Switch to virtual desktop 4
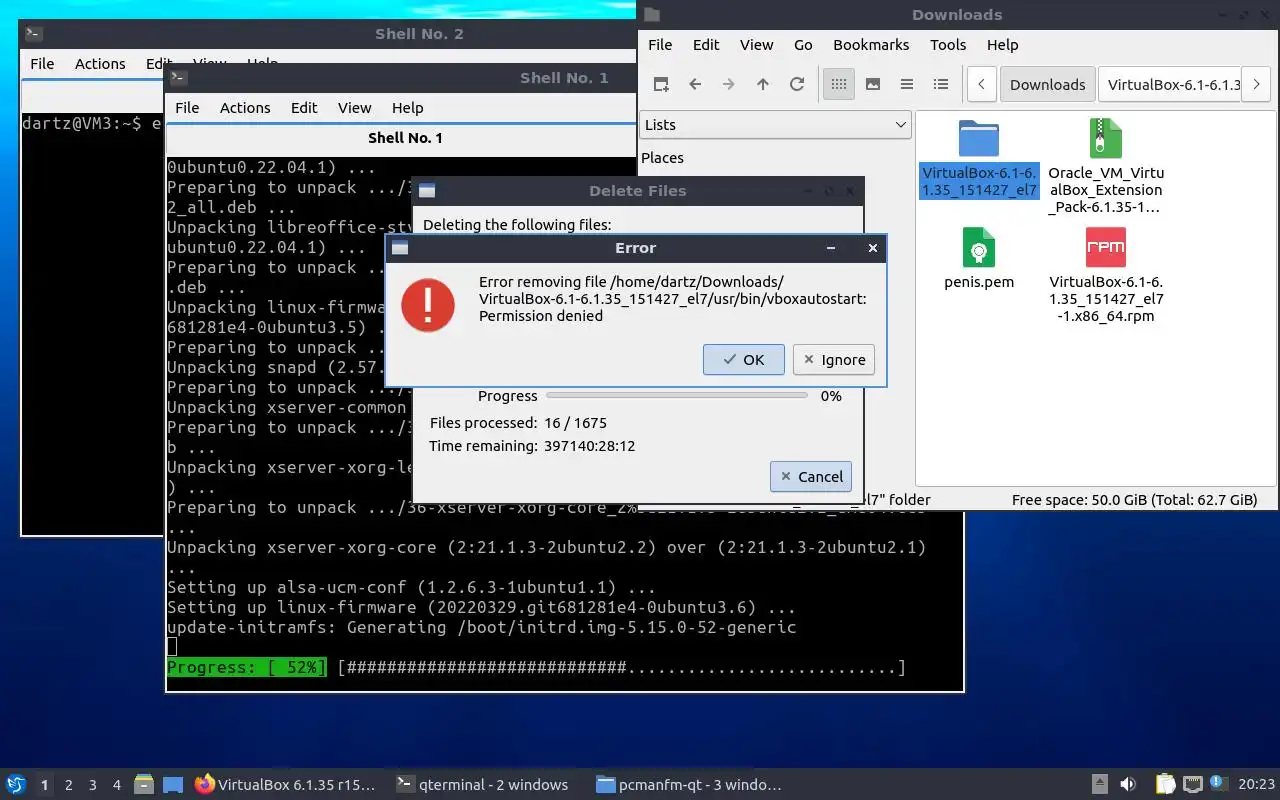This screenshot has height=800, width=1280. 116,785
